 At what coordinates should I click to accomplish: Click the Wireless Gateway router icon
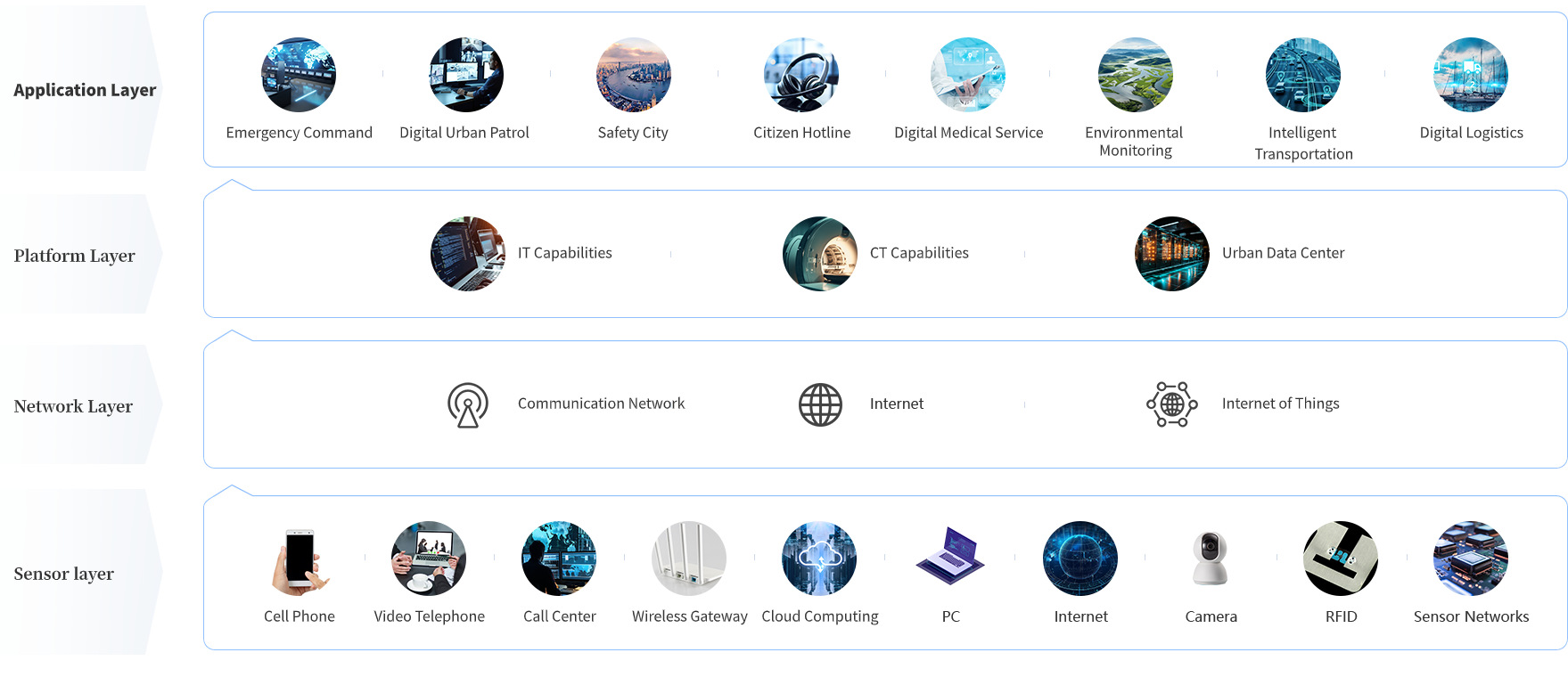689,559
